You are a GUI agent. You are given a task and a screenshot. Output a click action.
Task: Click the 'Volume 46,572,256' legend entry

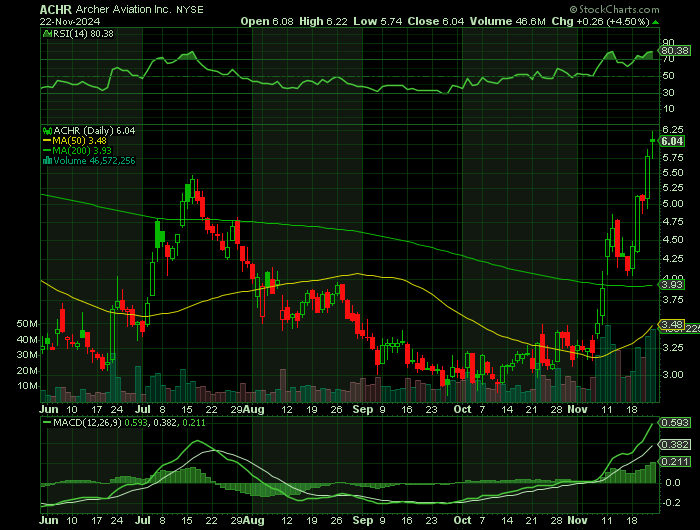tap(94, 161)
